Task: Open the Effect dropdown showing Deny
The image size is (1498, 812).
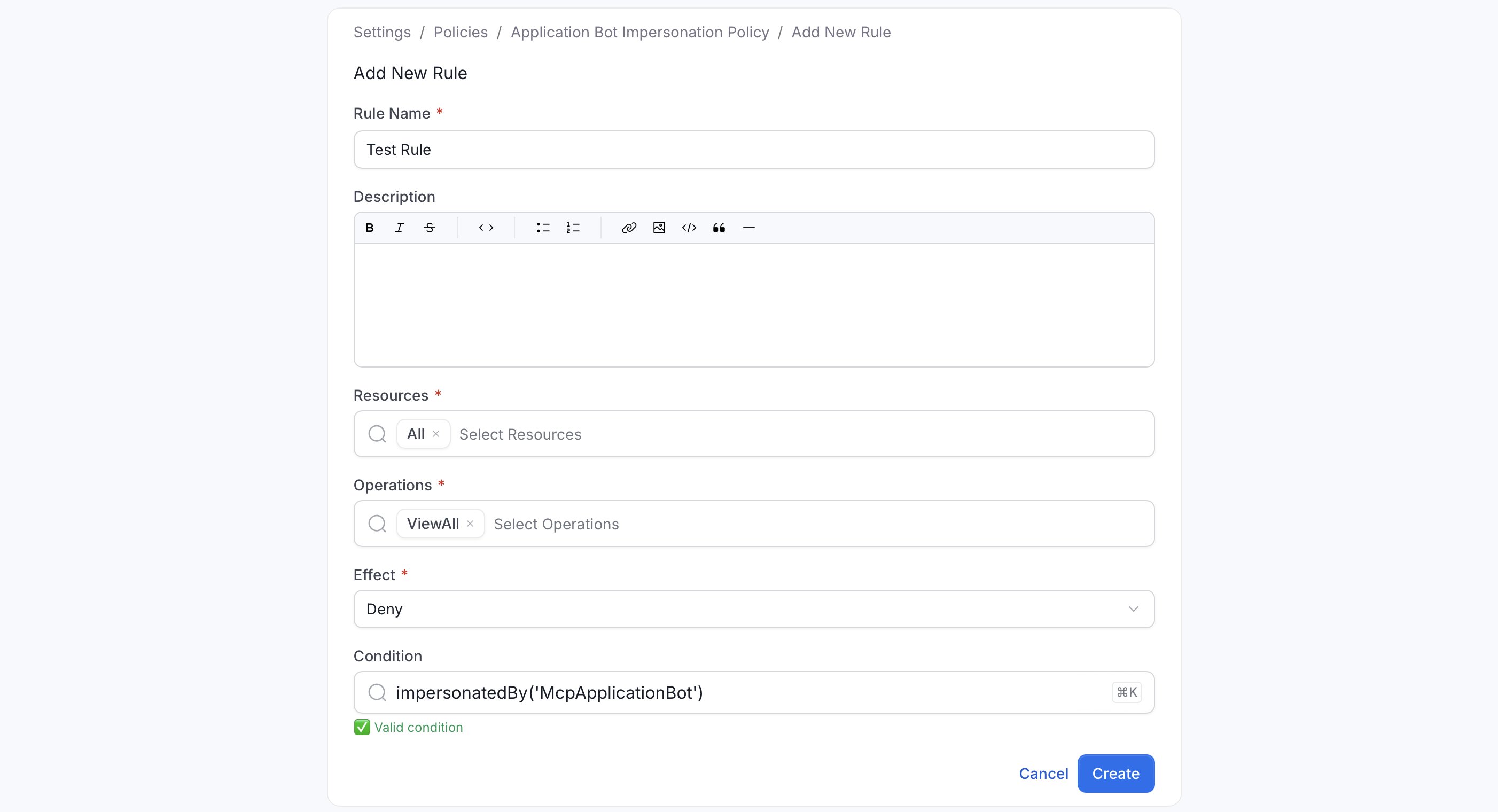Action: tap(754, 609)
